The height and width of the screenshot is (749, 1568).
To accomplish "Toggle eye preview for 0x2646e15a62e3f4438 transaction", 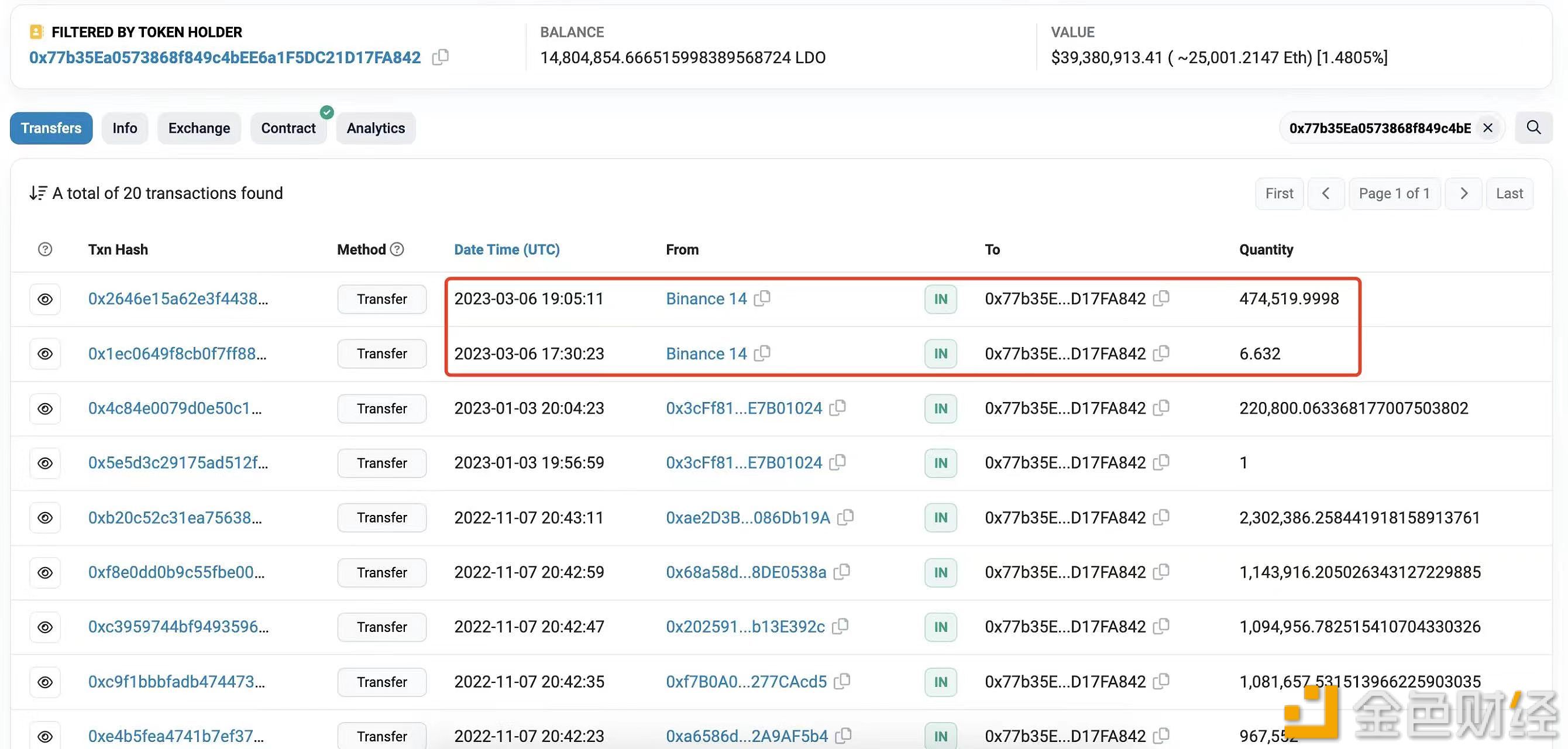I will pyautogui.click(x=45, y=299).
